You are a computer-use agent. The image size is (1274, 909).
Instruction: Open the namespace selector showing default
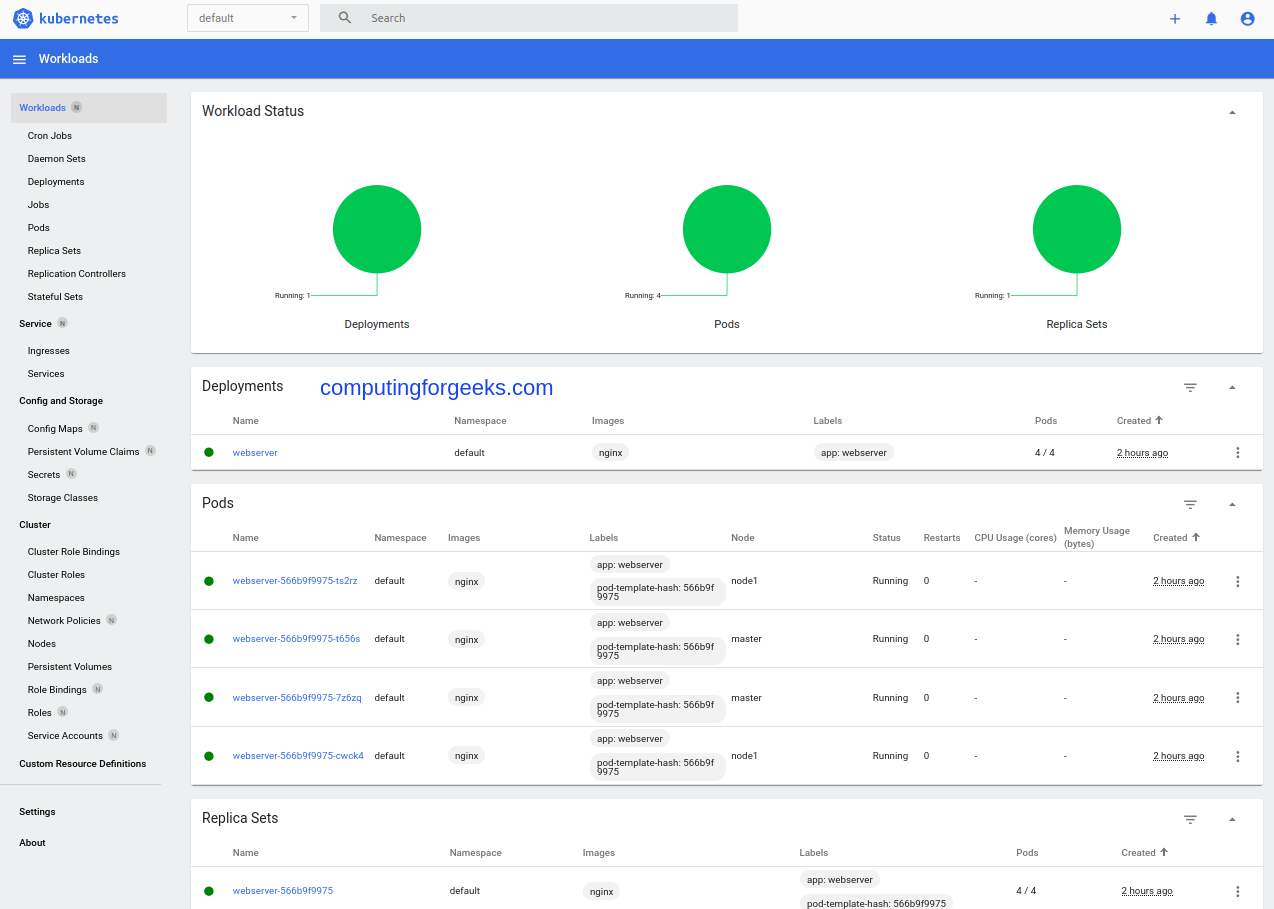pyautogui.click(x=247, y=17)
